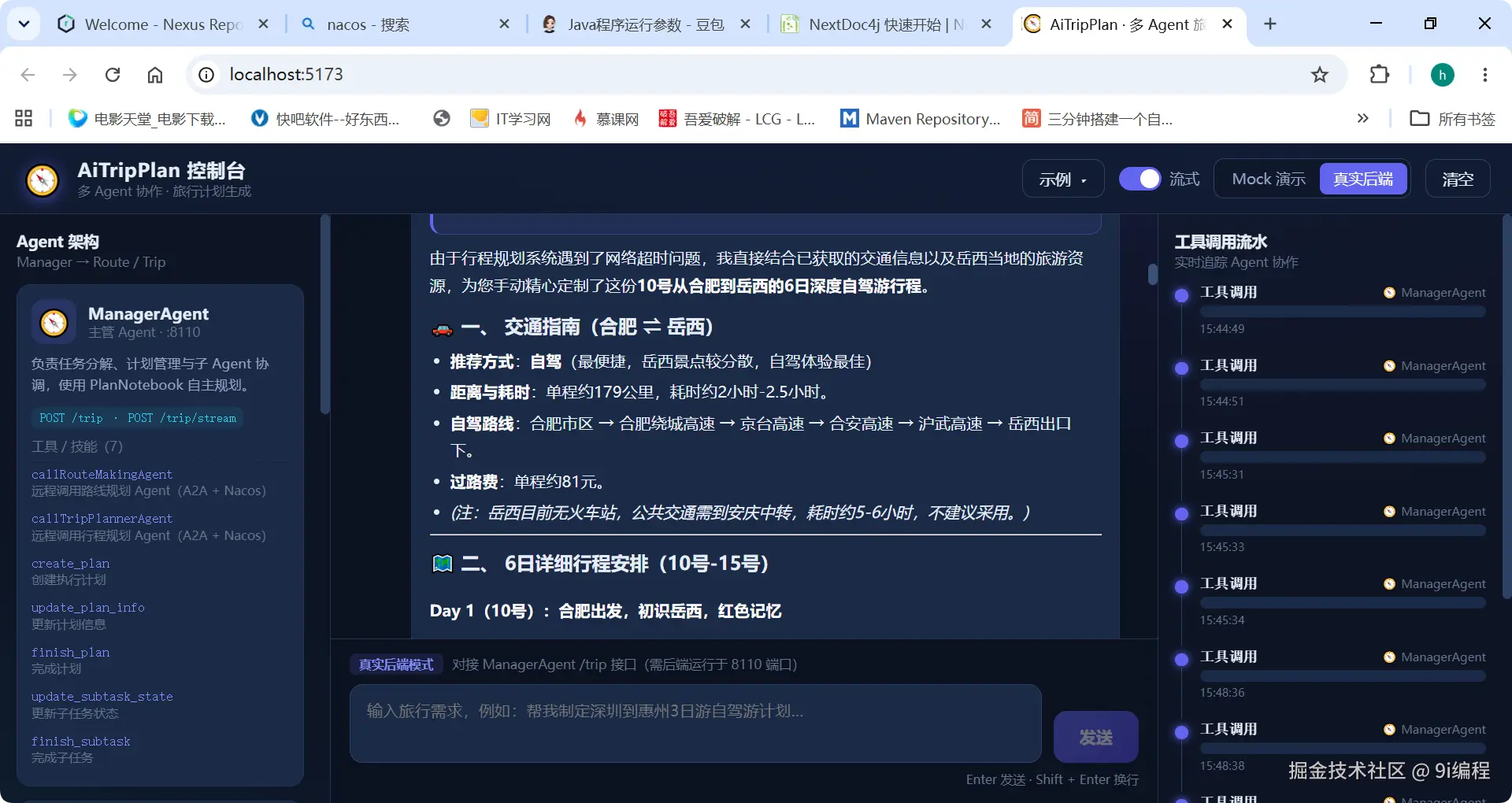The width and height of the screenshot is (1512, 803).
Task: Click the 清空 button
Action: tap(1458, 179)
